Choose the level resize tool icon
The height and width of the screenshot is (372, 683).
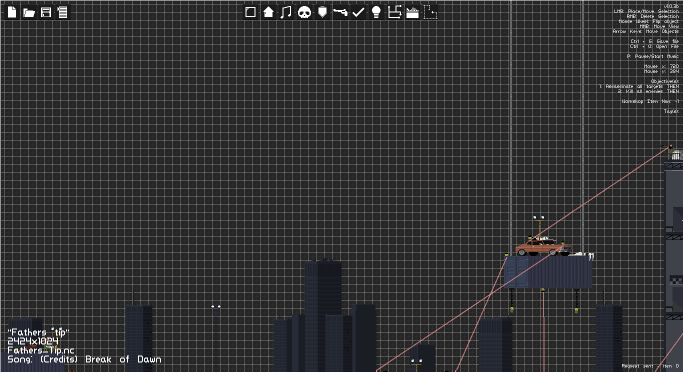pyautogui.click(x=394, y=12)
